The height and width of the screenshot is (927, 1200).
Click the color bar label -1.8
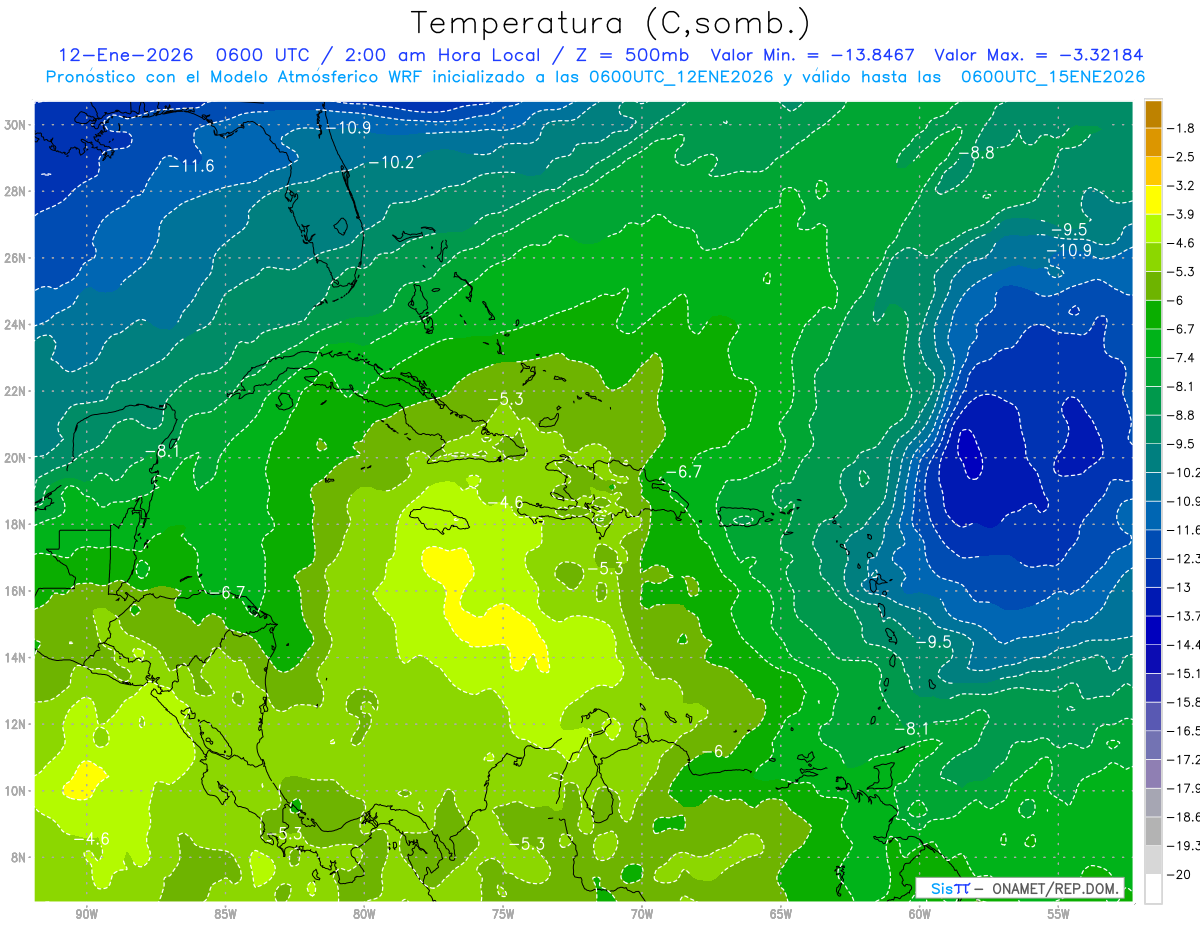tap(1183, 128)
